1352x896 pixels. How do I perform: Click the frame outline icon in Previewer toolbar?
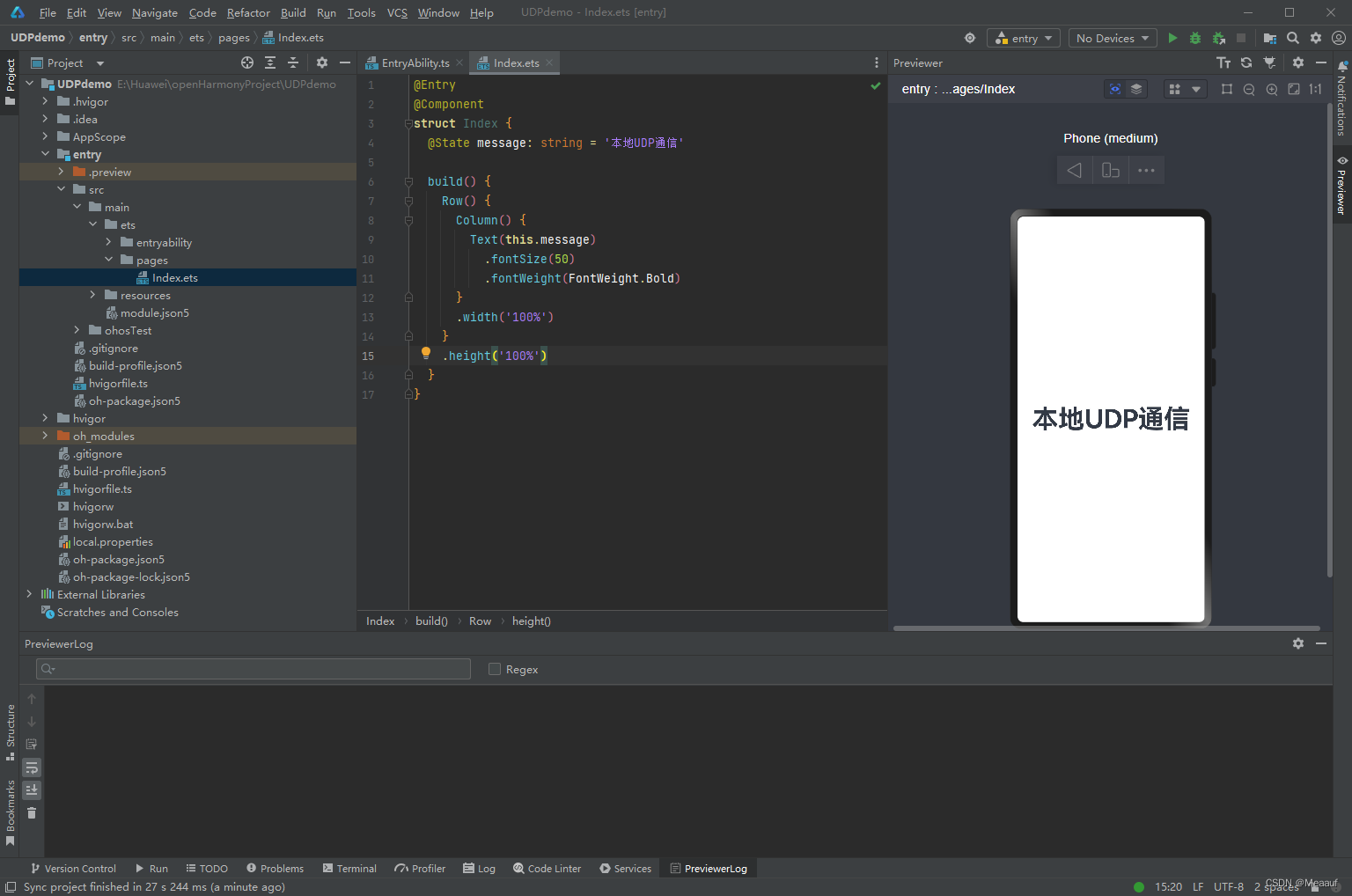1227,89
